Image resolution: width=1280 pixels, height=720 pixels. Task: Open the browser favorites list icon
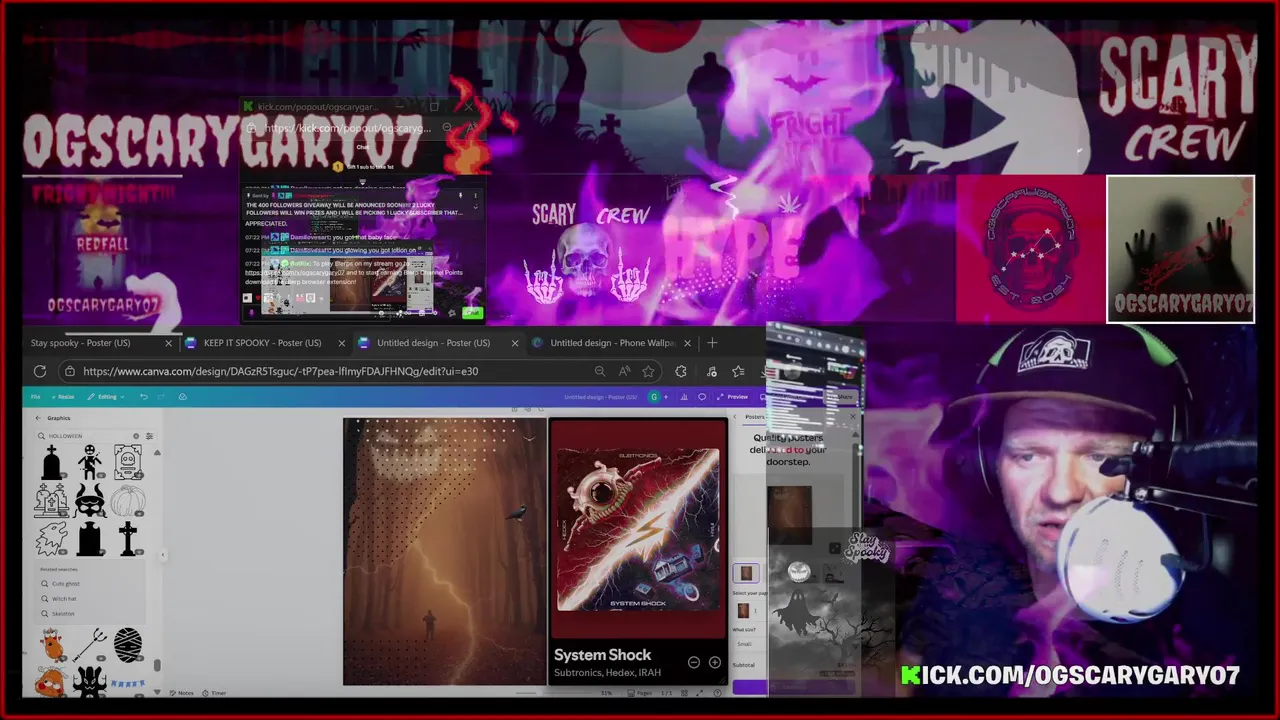click(x=738, y=371)
